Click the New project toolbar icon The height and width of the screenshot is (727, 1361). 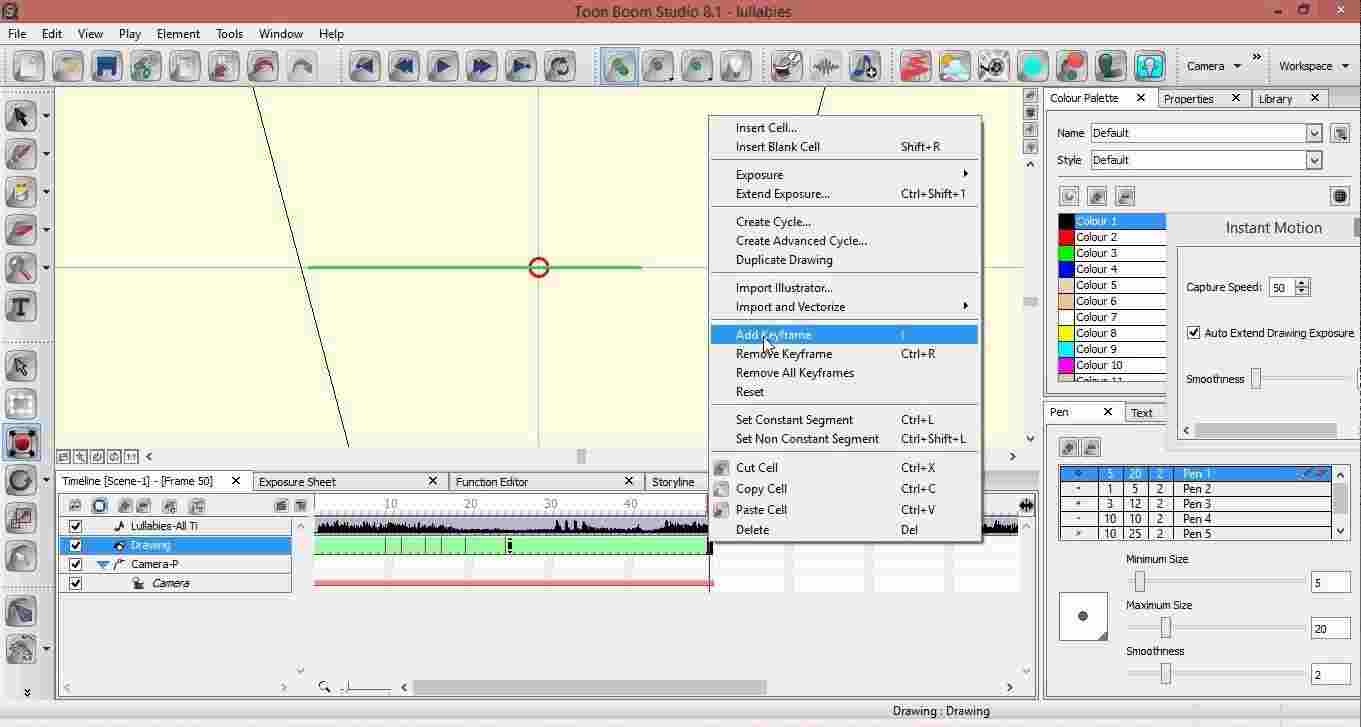[29, 67]
